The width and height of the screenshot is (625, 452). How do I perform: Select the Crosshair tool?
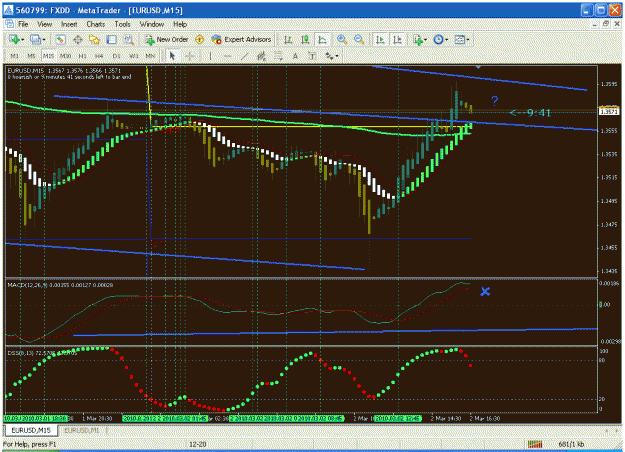[x=190, y=56]
